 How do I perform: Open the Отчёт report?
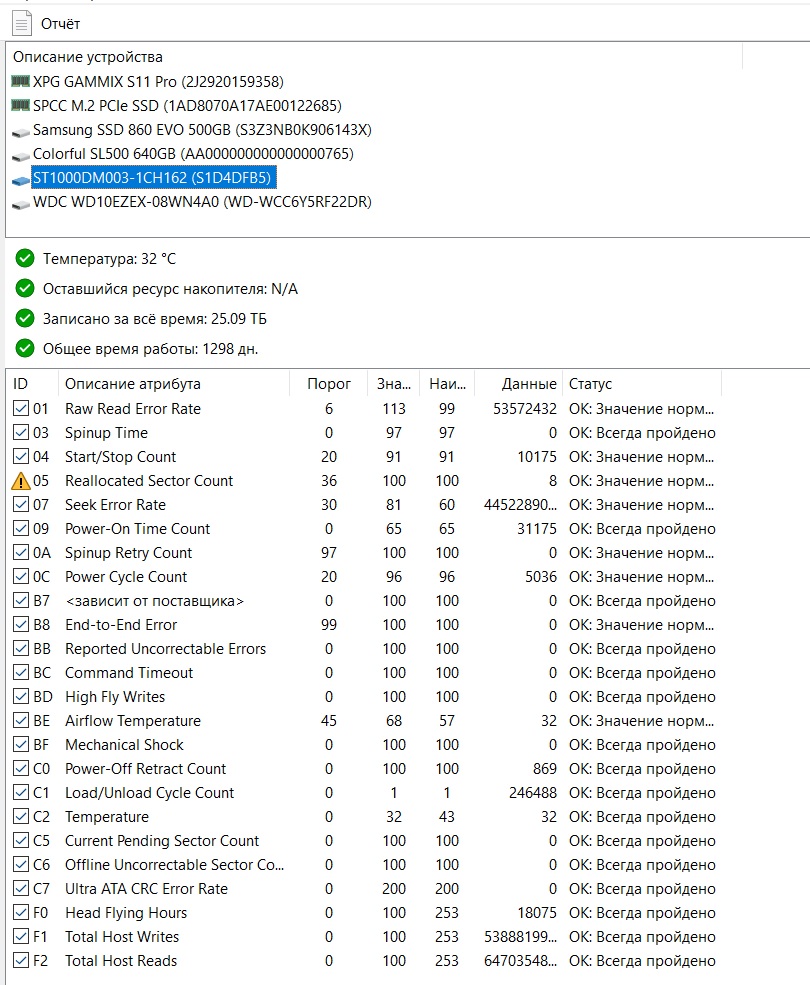coord(60,23)
